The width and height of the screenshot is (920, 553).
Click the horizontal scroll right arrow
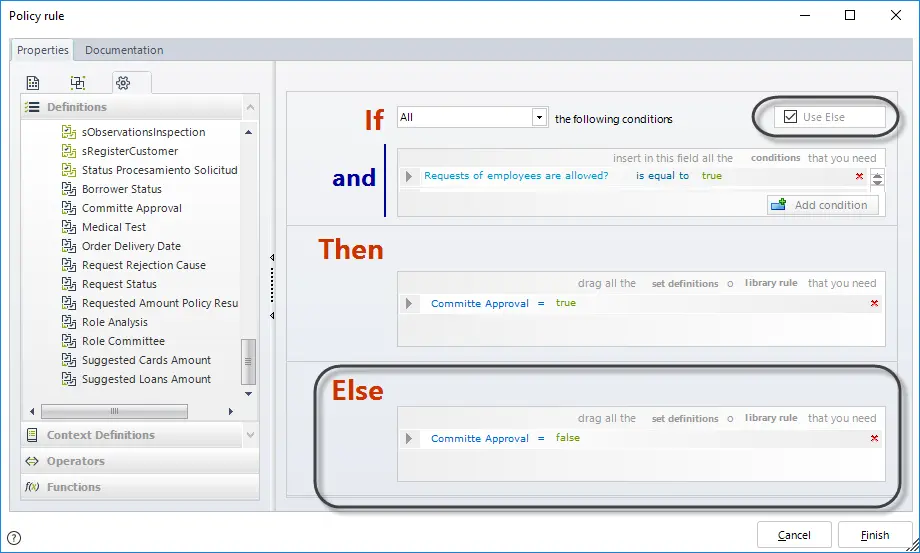click(x=231, y=411)
